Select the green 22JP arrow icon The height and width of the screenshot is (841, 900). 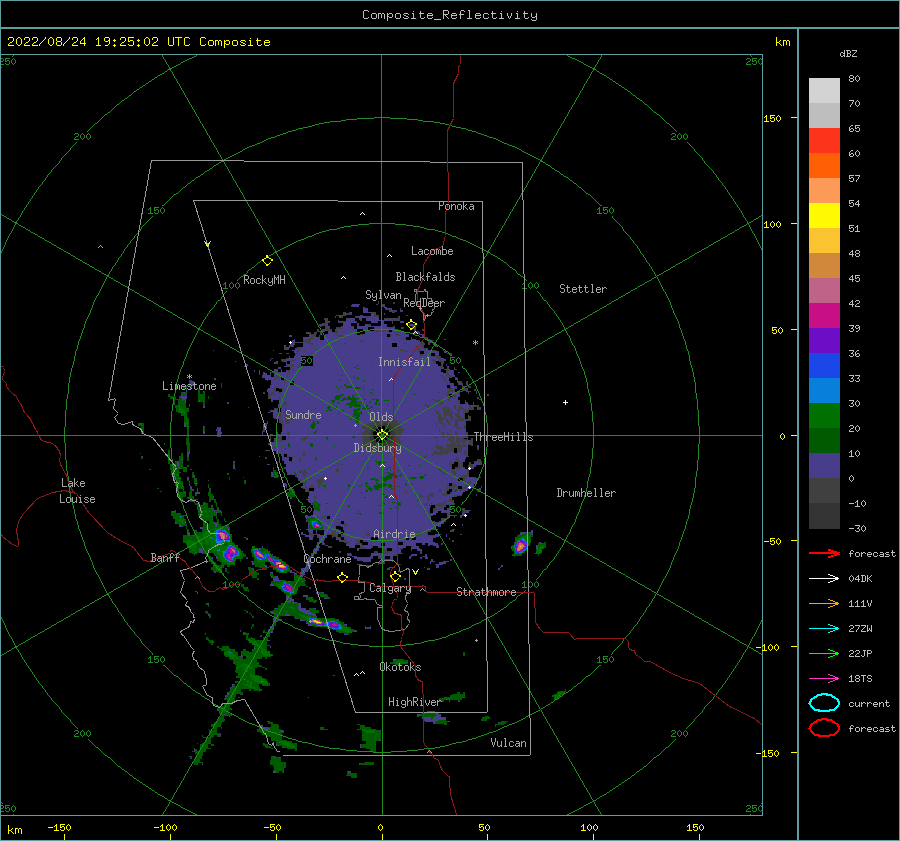coord(824,653)
